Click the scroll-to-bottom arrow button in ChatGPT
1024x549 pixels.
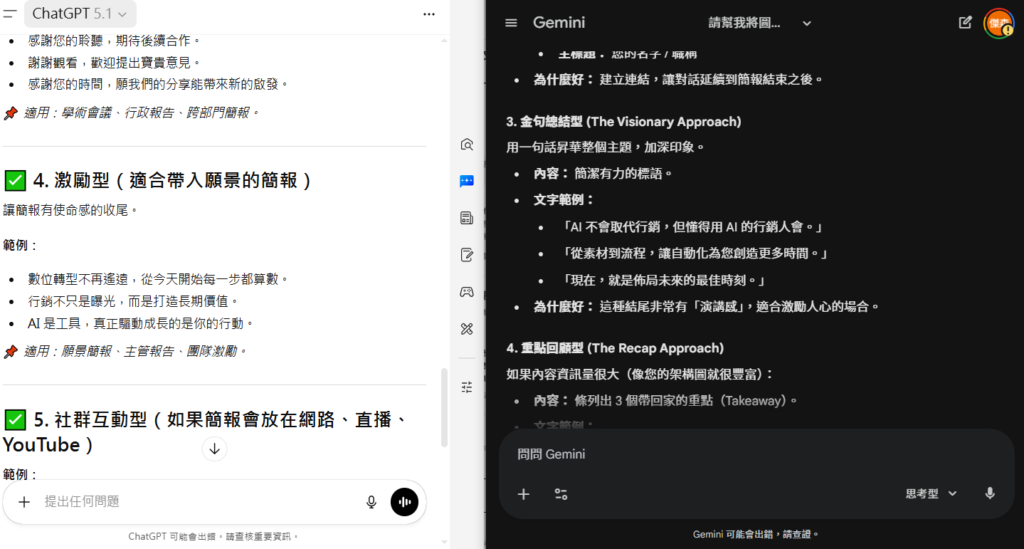214,449
